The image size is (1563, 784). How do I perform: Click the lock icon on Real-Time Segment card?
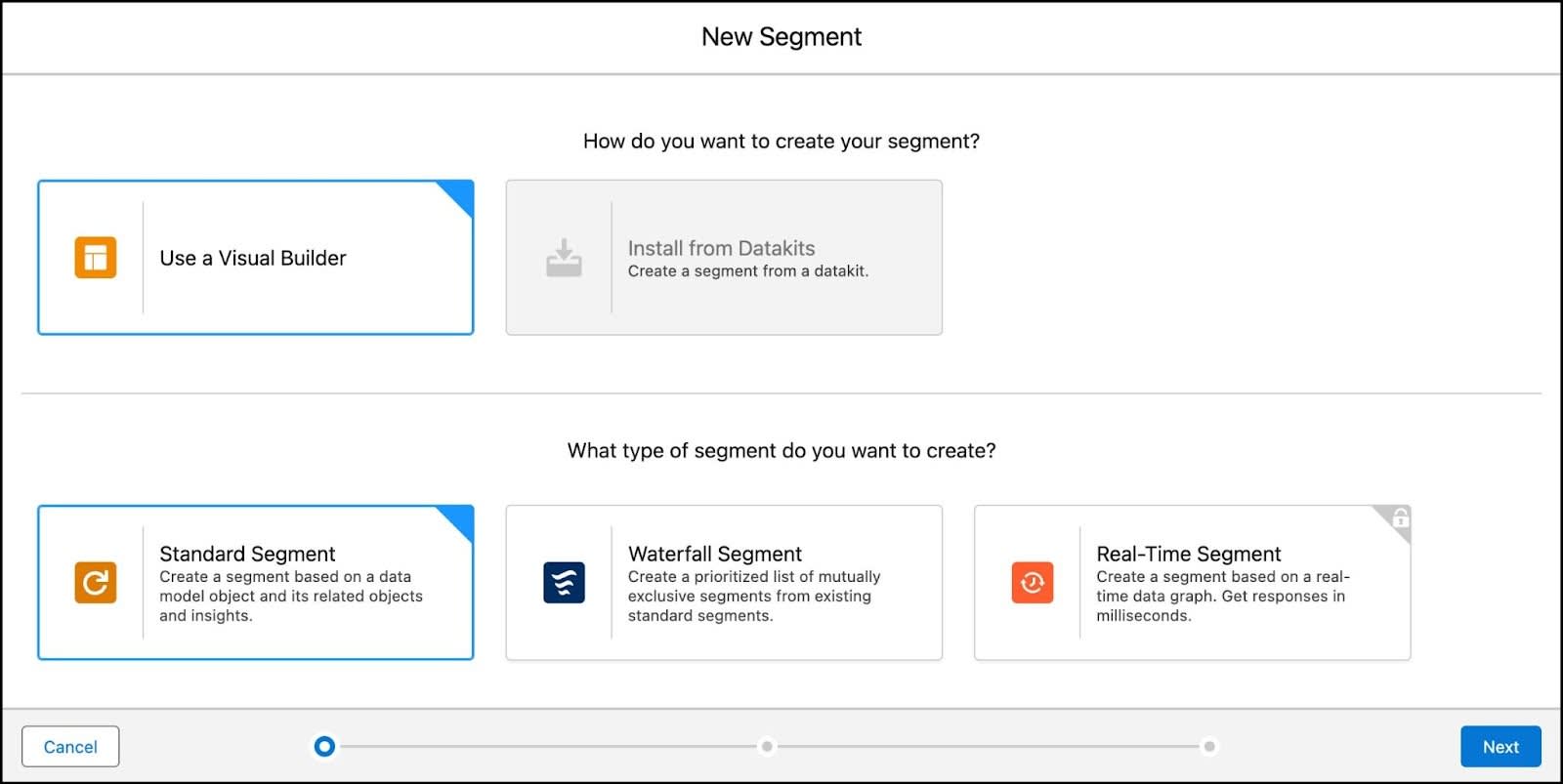pyautogui.click(x=1401, y=517)
